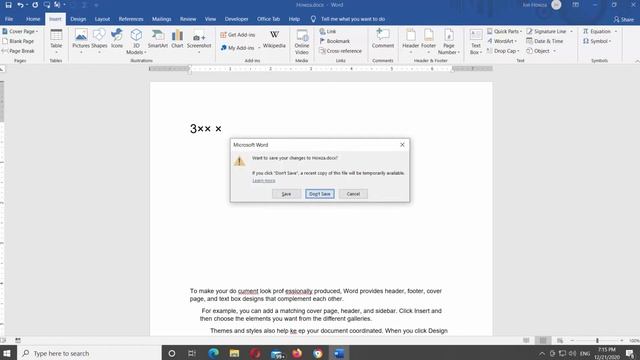Open the Pictures insert tool

(x=81, y=41)
